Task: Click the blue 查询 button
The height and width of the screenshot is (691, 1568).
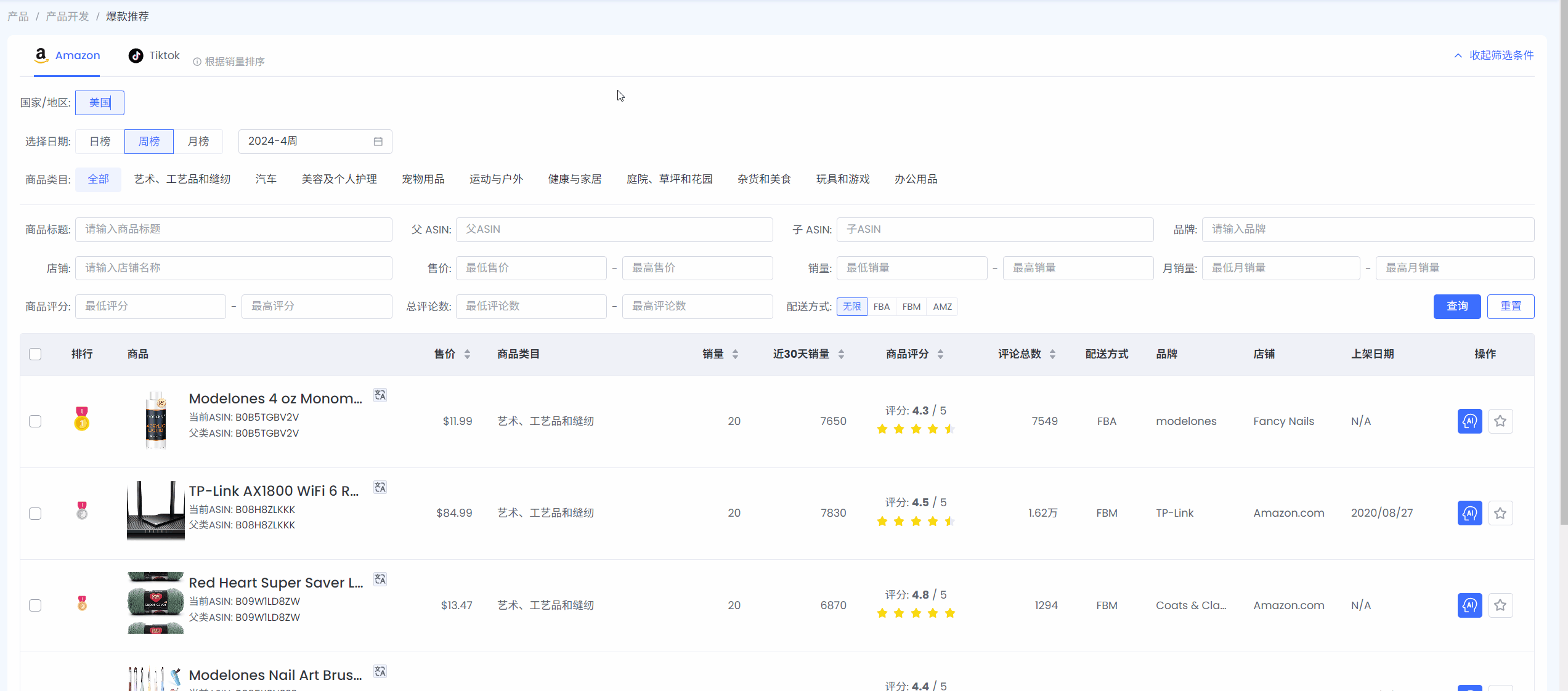Action: 1456,307
